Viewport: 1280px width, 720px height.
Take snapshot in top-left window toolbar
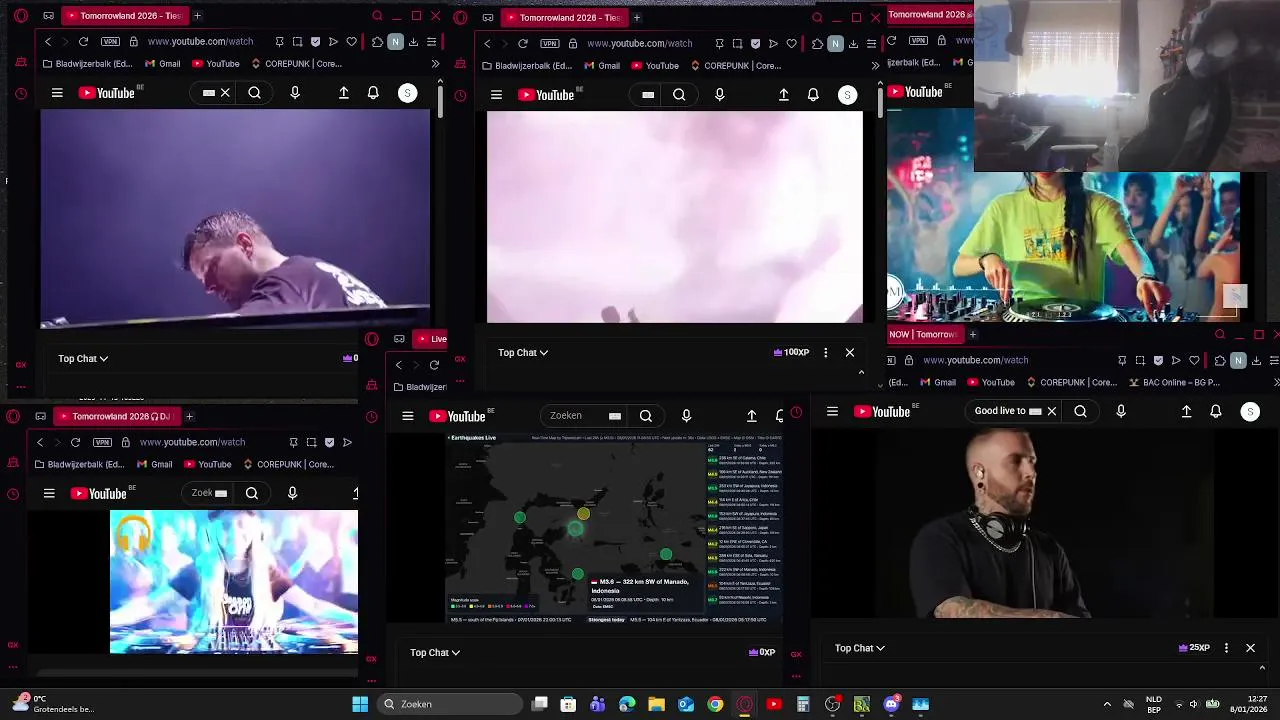[297, 42]
